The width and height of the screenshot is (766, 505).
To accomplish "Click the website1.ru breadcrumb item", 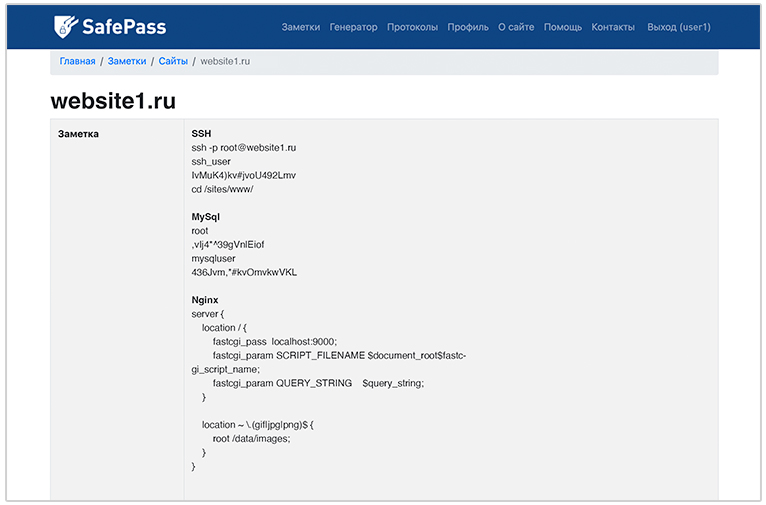I will pyautogui.click(x=225, y=61).
